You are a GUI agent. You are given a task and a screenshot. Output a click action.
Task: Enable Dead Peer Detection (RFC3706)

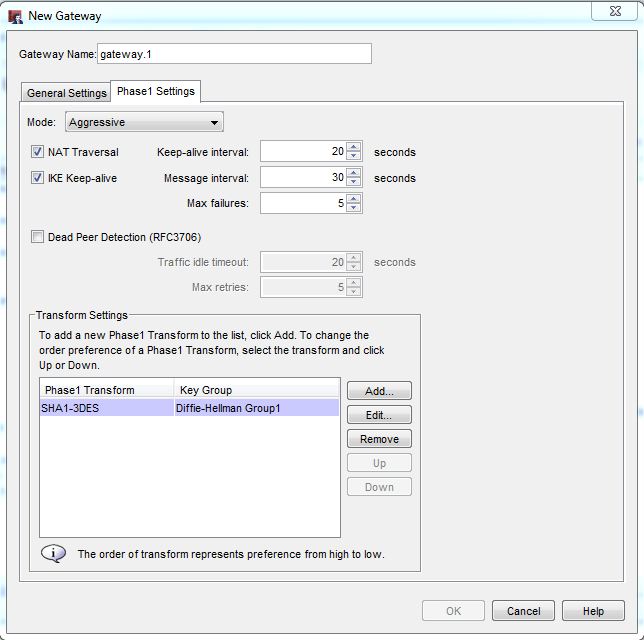tap(38, 237)
